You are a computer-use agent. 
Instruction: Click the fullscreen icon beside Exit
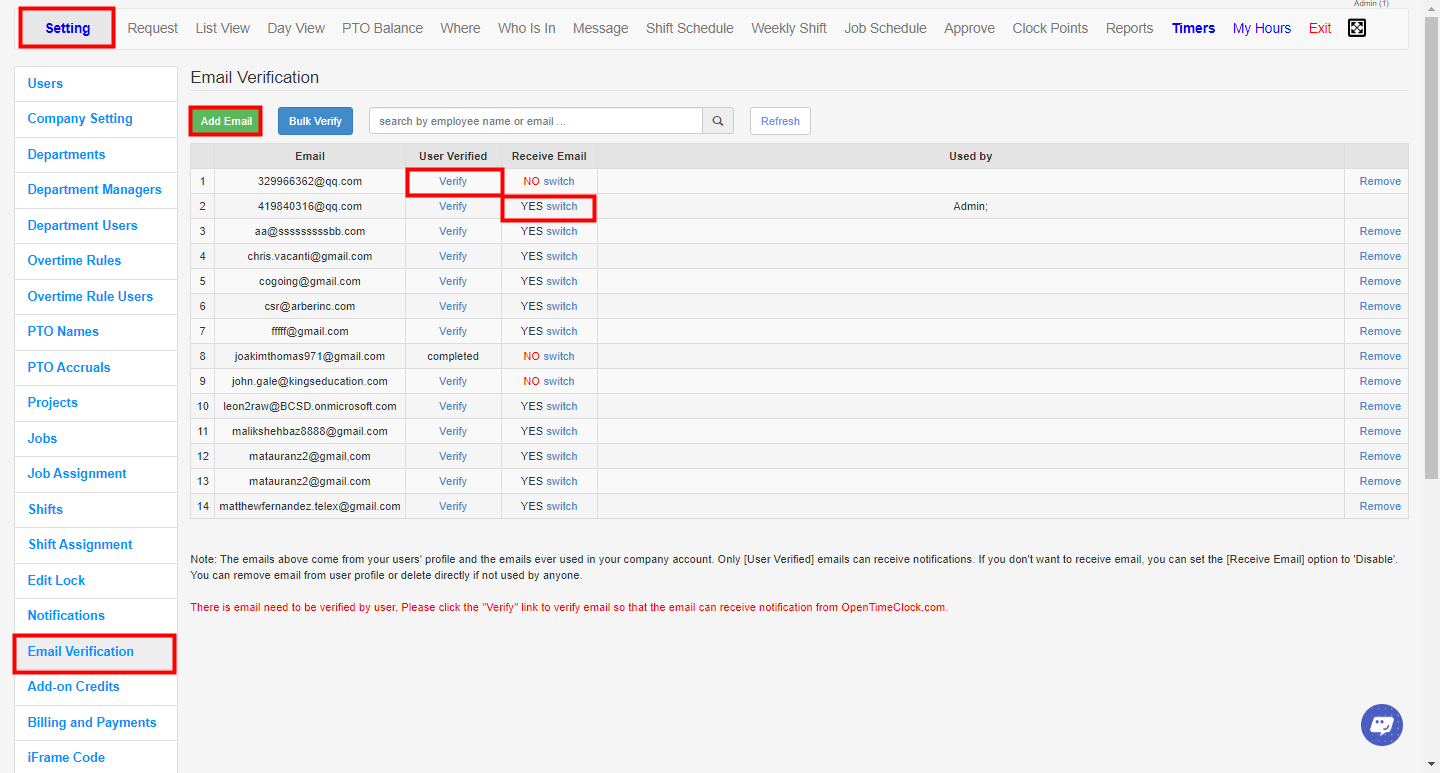(x=1356, y=27)
